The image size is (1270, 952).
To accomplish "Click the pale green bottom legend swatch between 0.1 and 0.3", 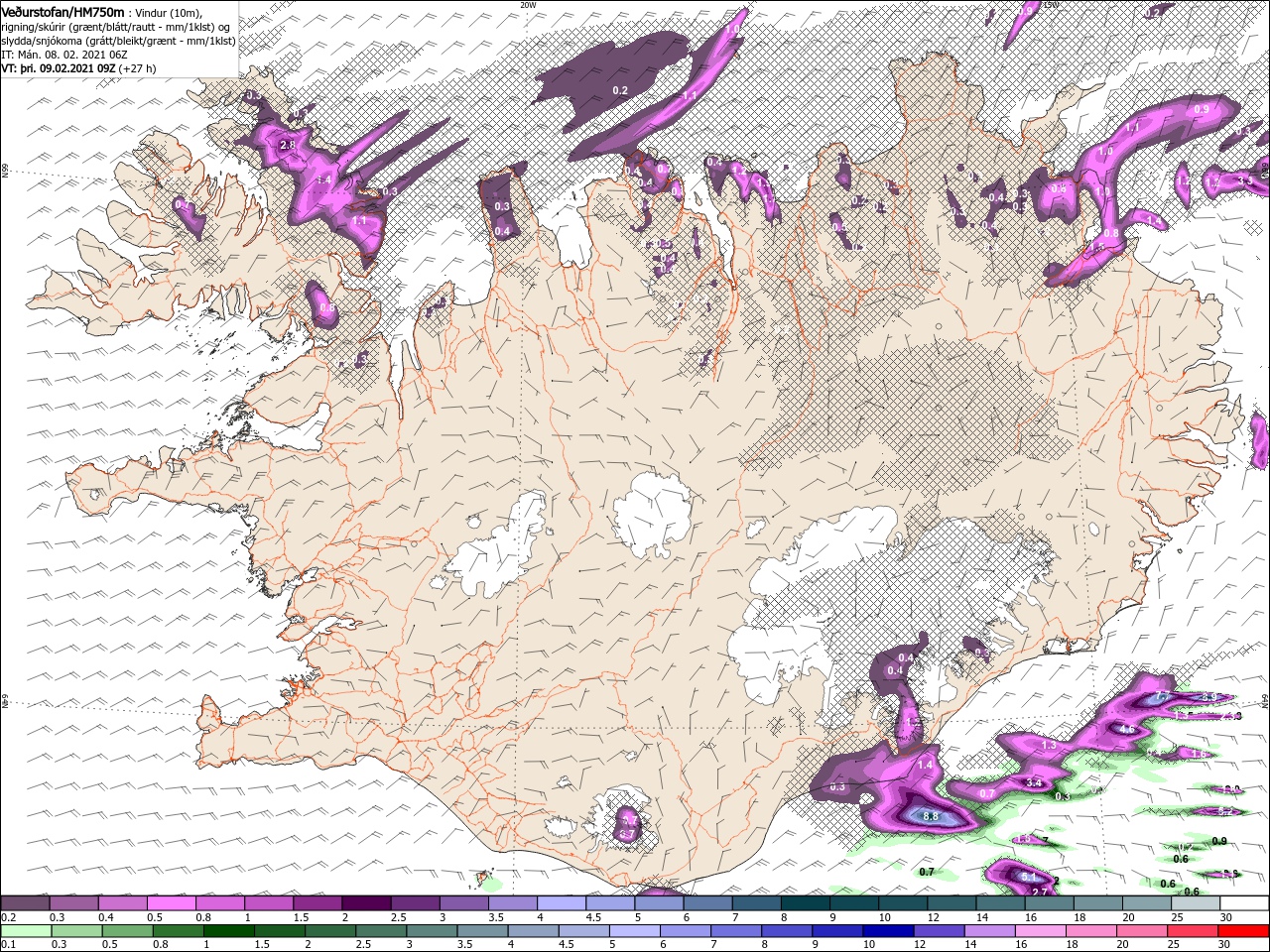I will click(25, 931).
